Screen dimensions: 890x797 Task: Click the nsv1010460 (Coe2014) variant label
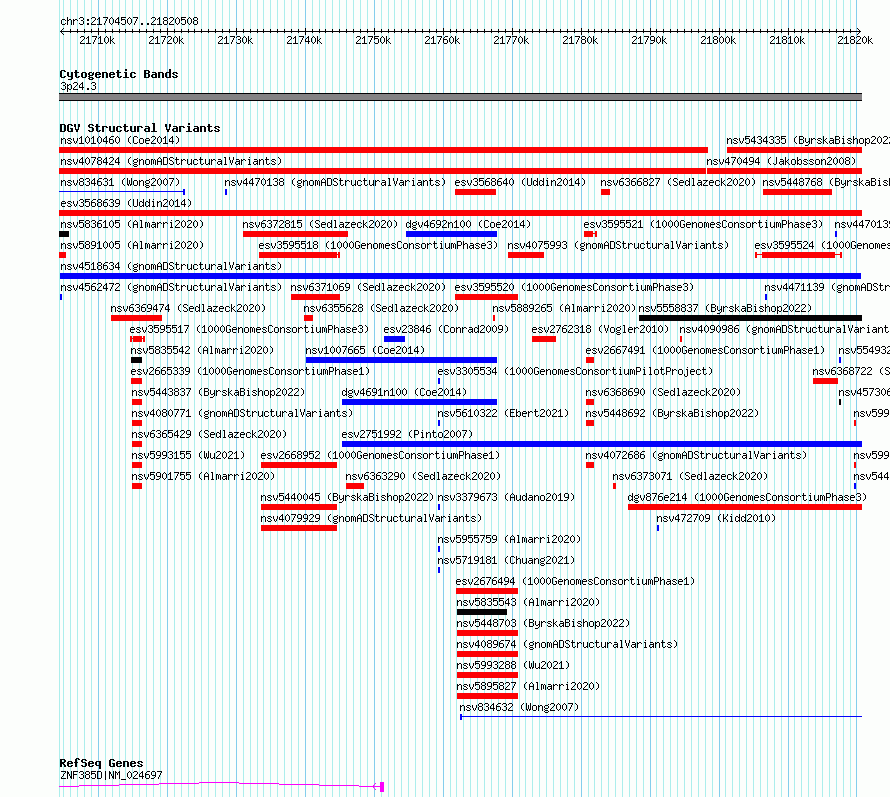[120, 140]
